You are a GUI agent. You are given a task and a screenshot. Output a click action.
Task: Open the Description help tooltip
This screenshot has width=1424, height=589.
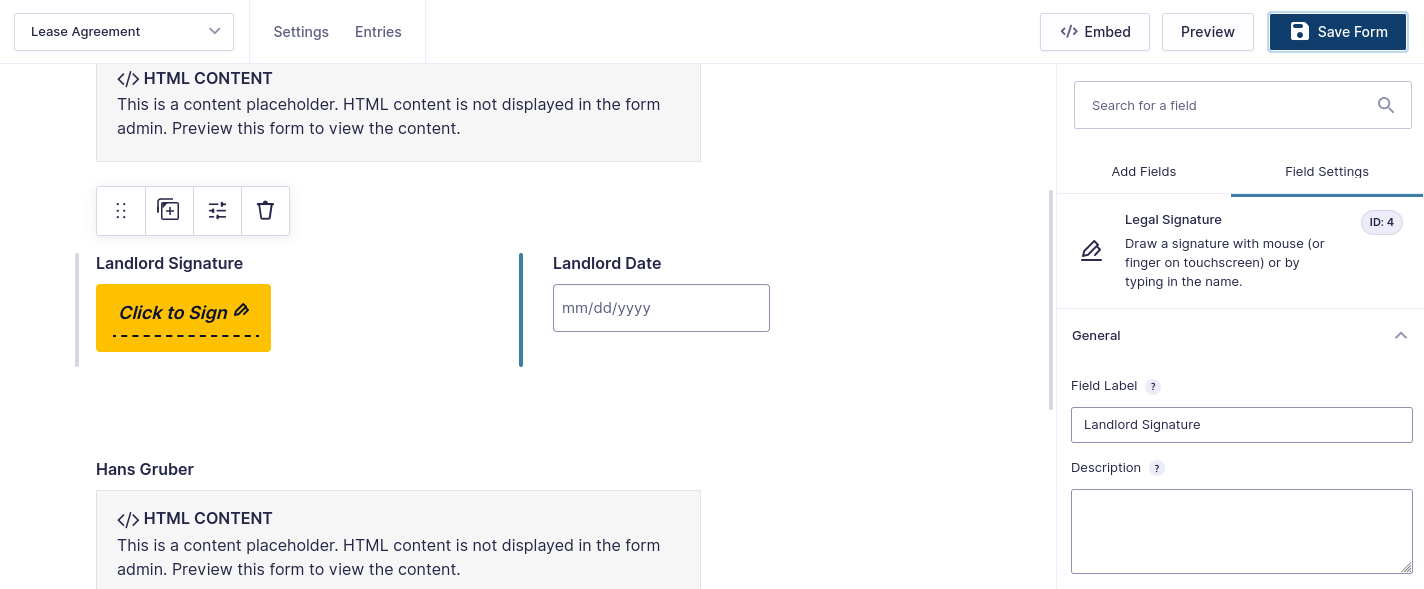click(1157, 468)
